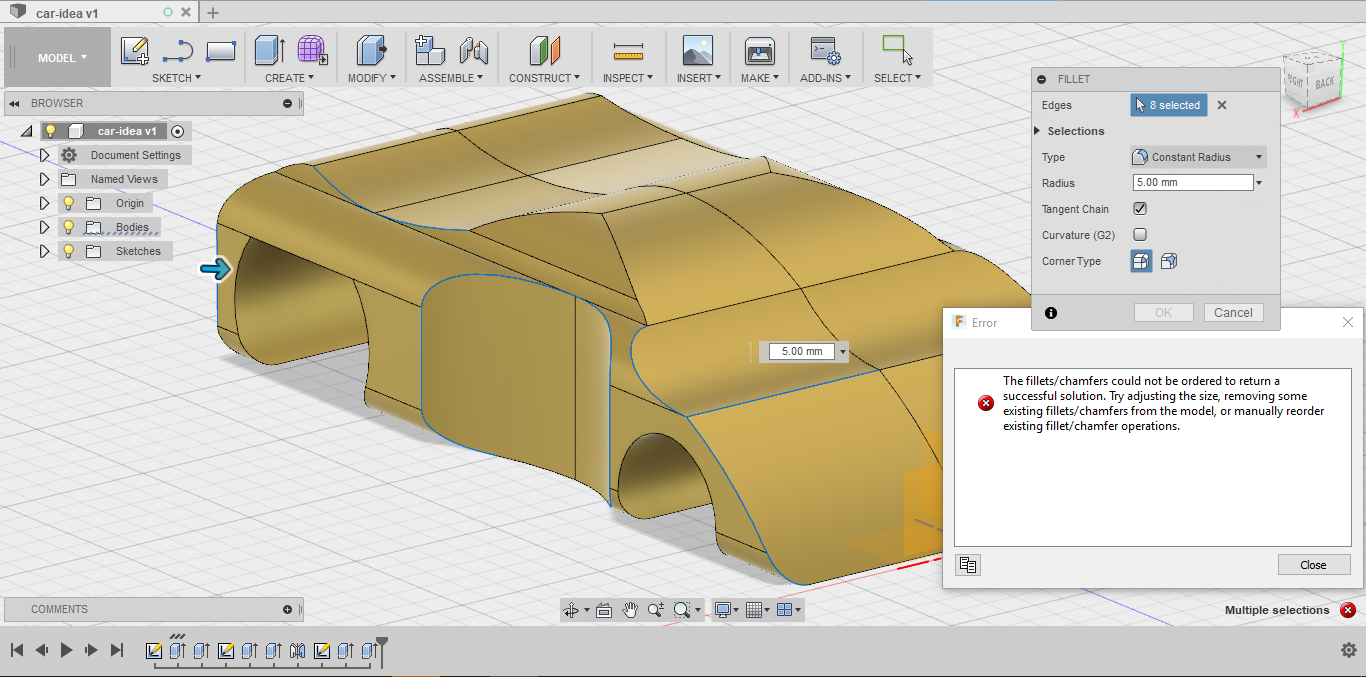
Task: Expand the Document Settings tree node
Action: click(44, 155)
